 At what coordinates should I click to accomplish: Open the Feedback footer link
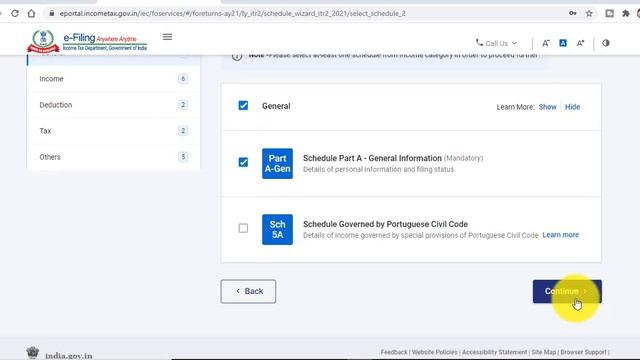[x=394, y=352]
